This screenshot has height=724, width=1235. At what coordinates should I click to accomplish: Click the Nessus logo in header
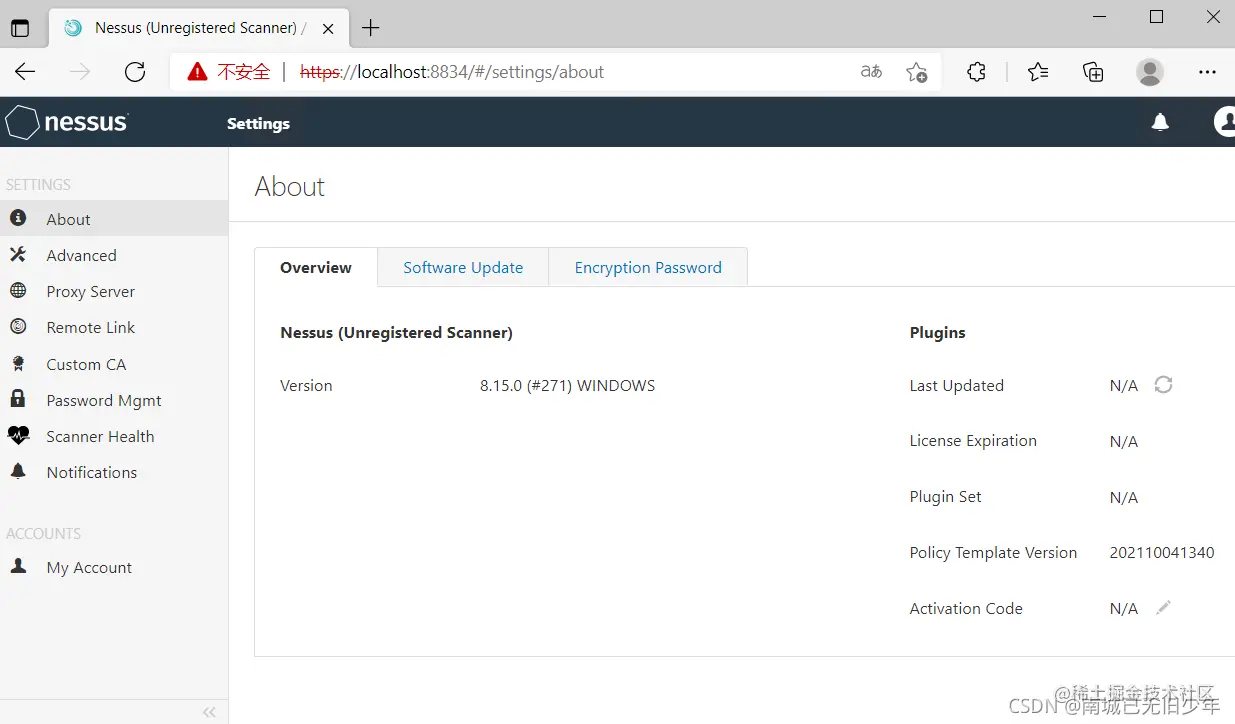pos(67,122)
